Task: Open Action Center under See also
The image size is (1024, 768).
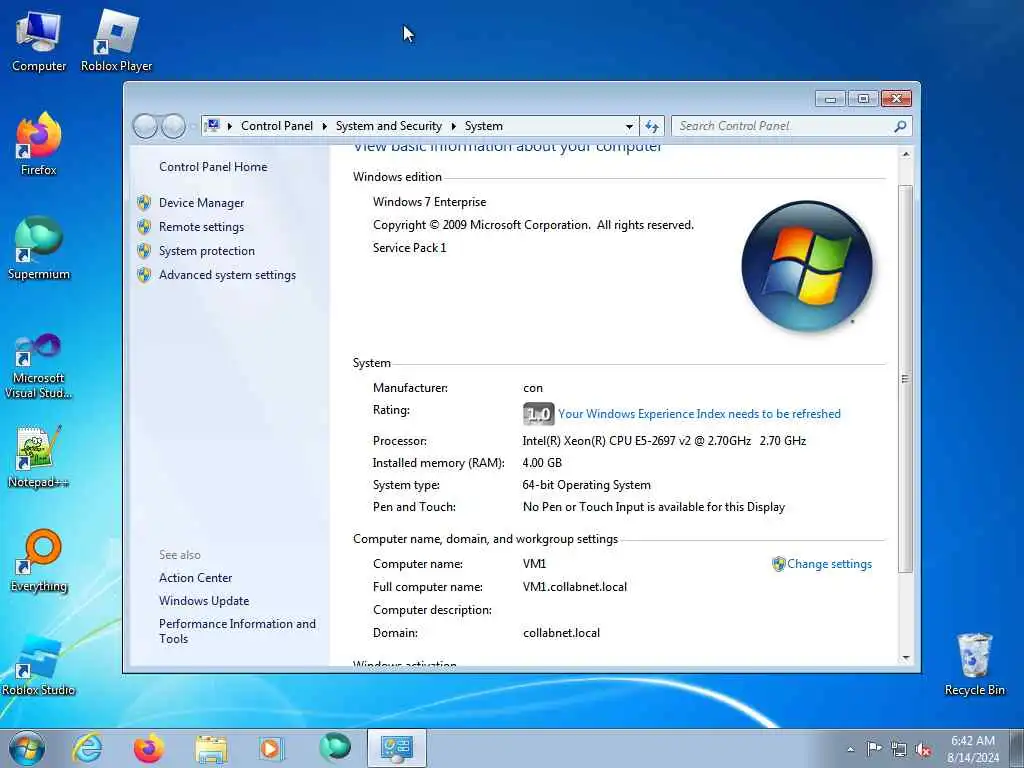Action: coord(195,578)
